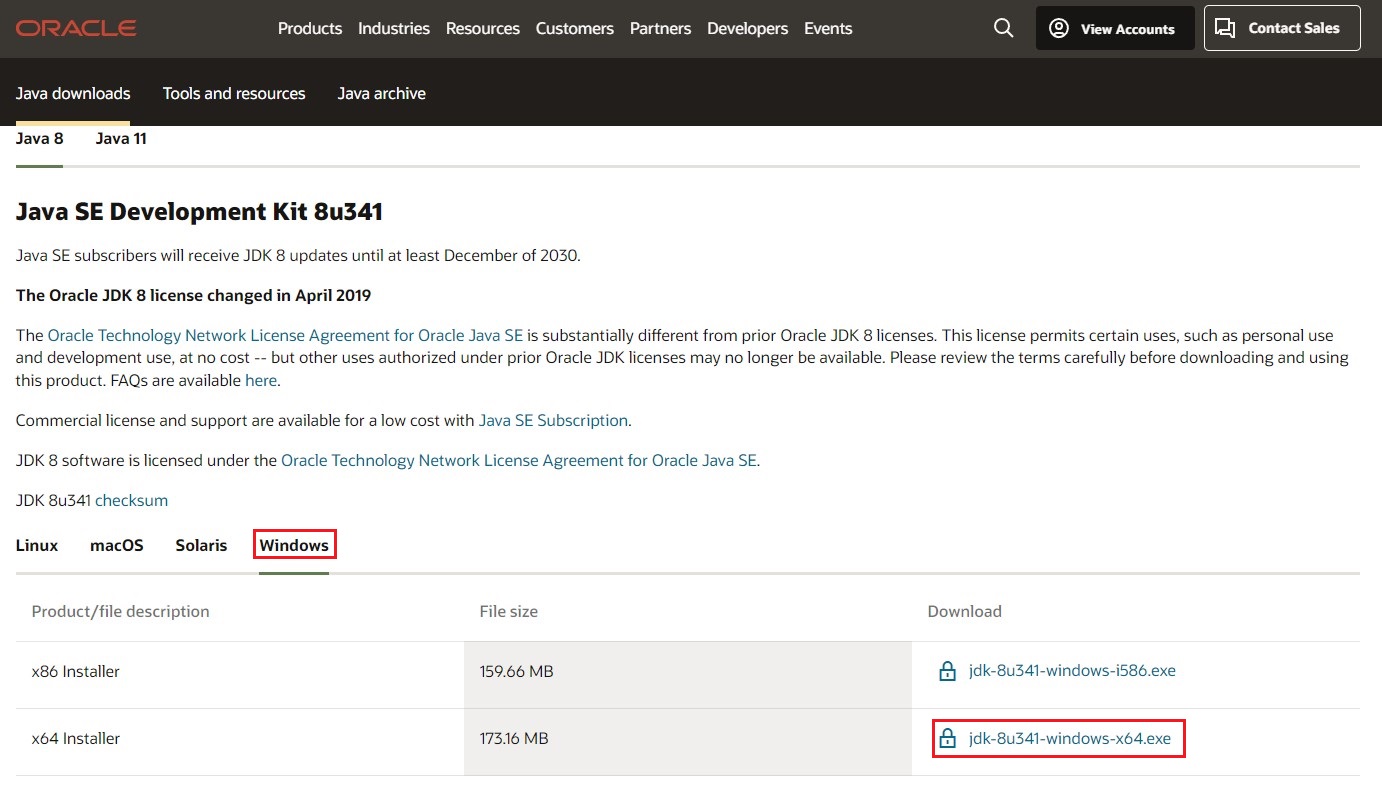Select the Java 8 tab
The width and height of the screenshot is (1382, 791).
click(x=40, y=139)
